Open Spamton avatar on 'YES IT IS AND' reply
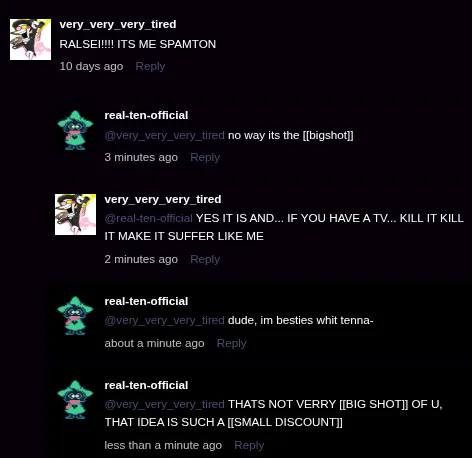The height and width of the screenshot is (458, 472). pos(75,214)
